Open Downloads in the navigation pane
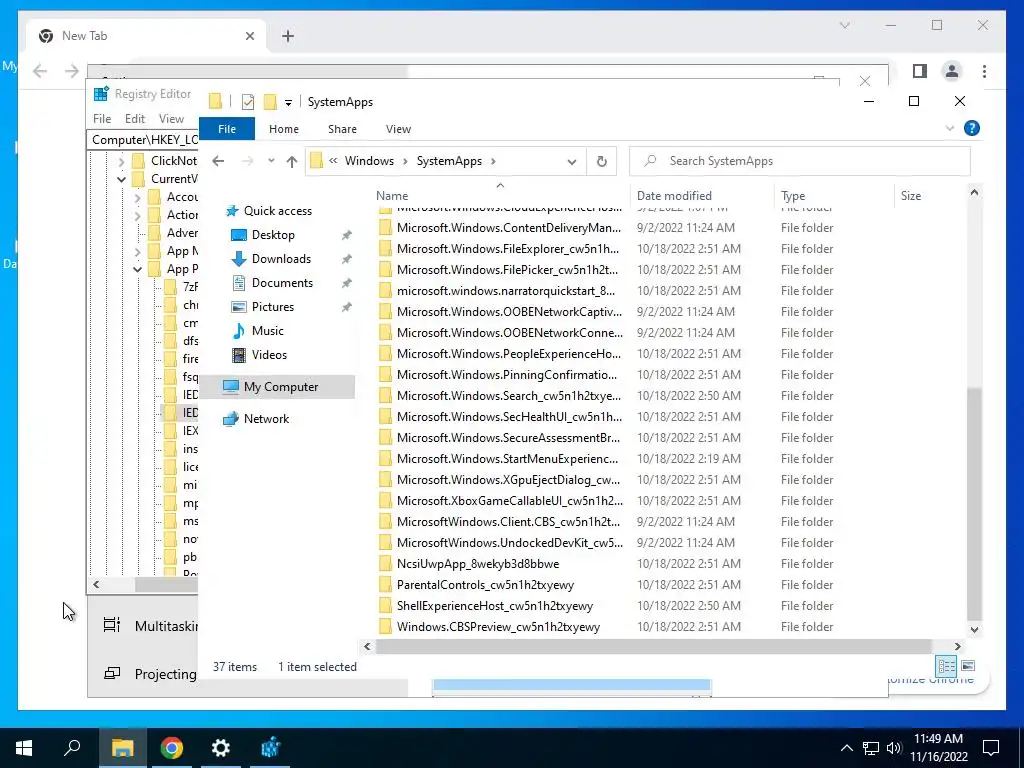1024x768 pixels. pos(281,259)
